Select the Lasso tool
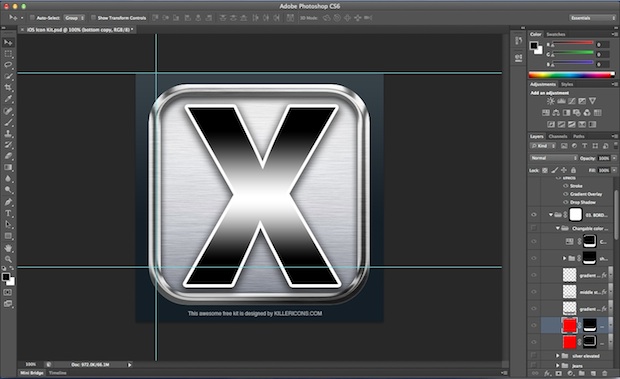Viewport: 620px width, 379px height. click(x=8, y=65)
